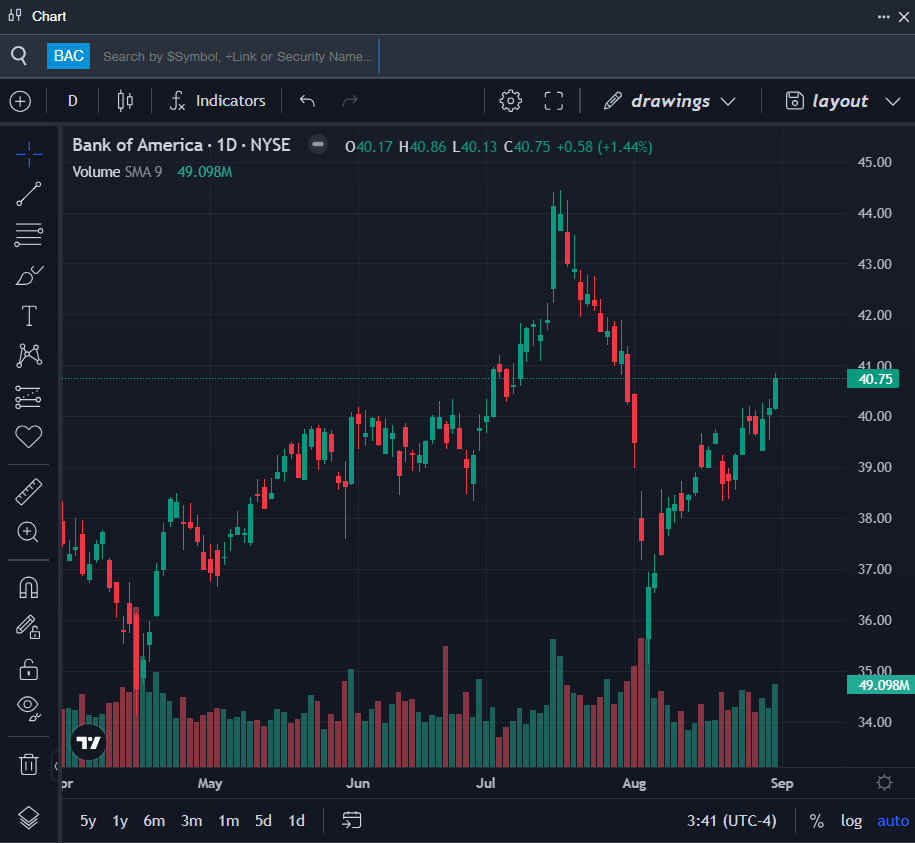
Task: Open chart settings gear
Action: tap(511, 101)
